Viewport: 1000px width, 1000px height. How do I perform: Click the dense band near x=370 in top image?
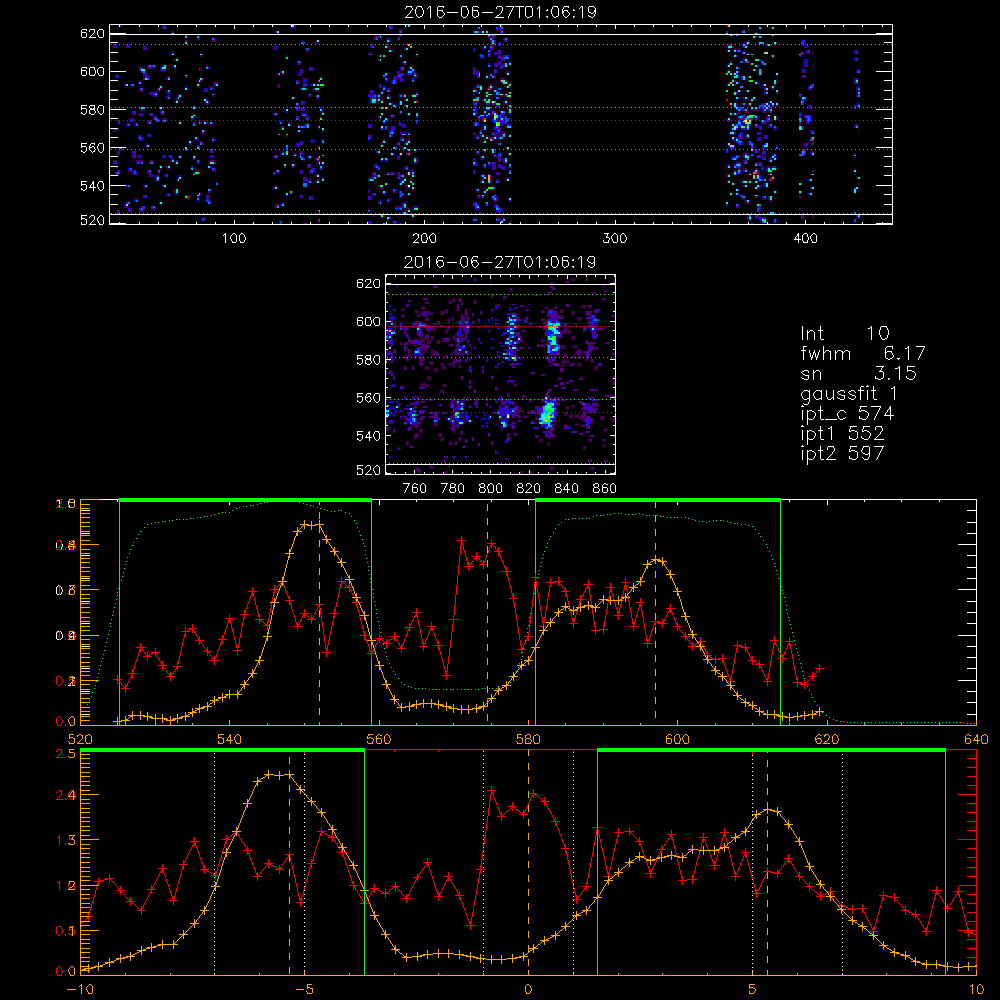point(752,124)
